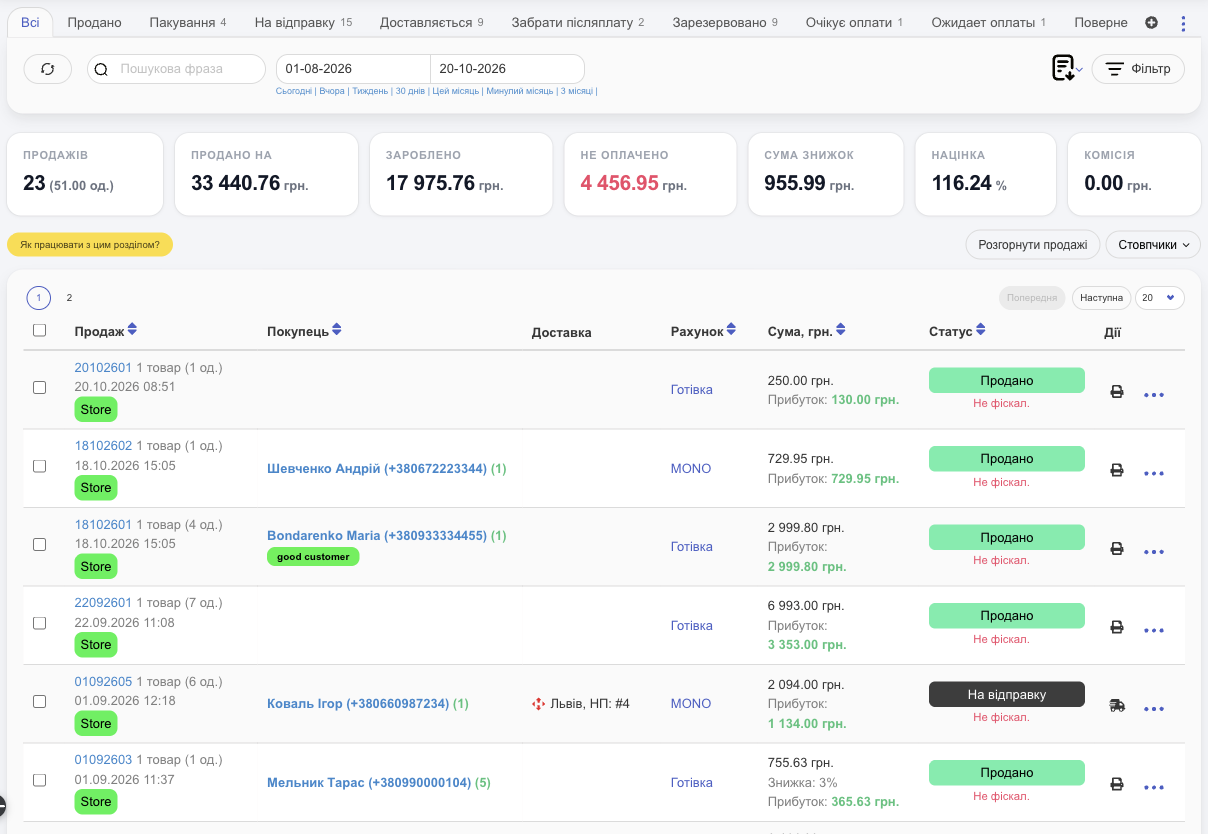Click the start date field 01-08-2026
This screenshot has height=834, width=1208.
[353, 69]
